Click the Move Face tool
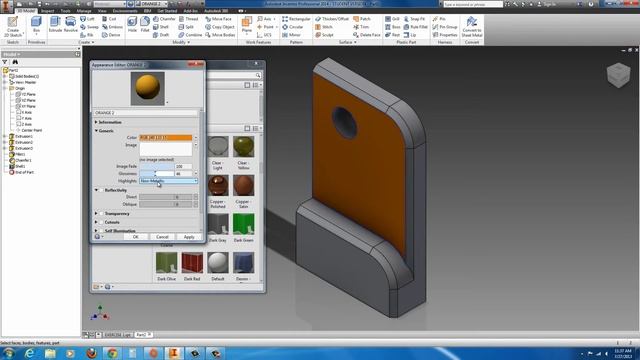The width and height of the screenshot is (640, 360). 218,19
